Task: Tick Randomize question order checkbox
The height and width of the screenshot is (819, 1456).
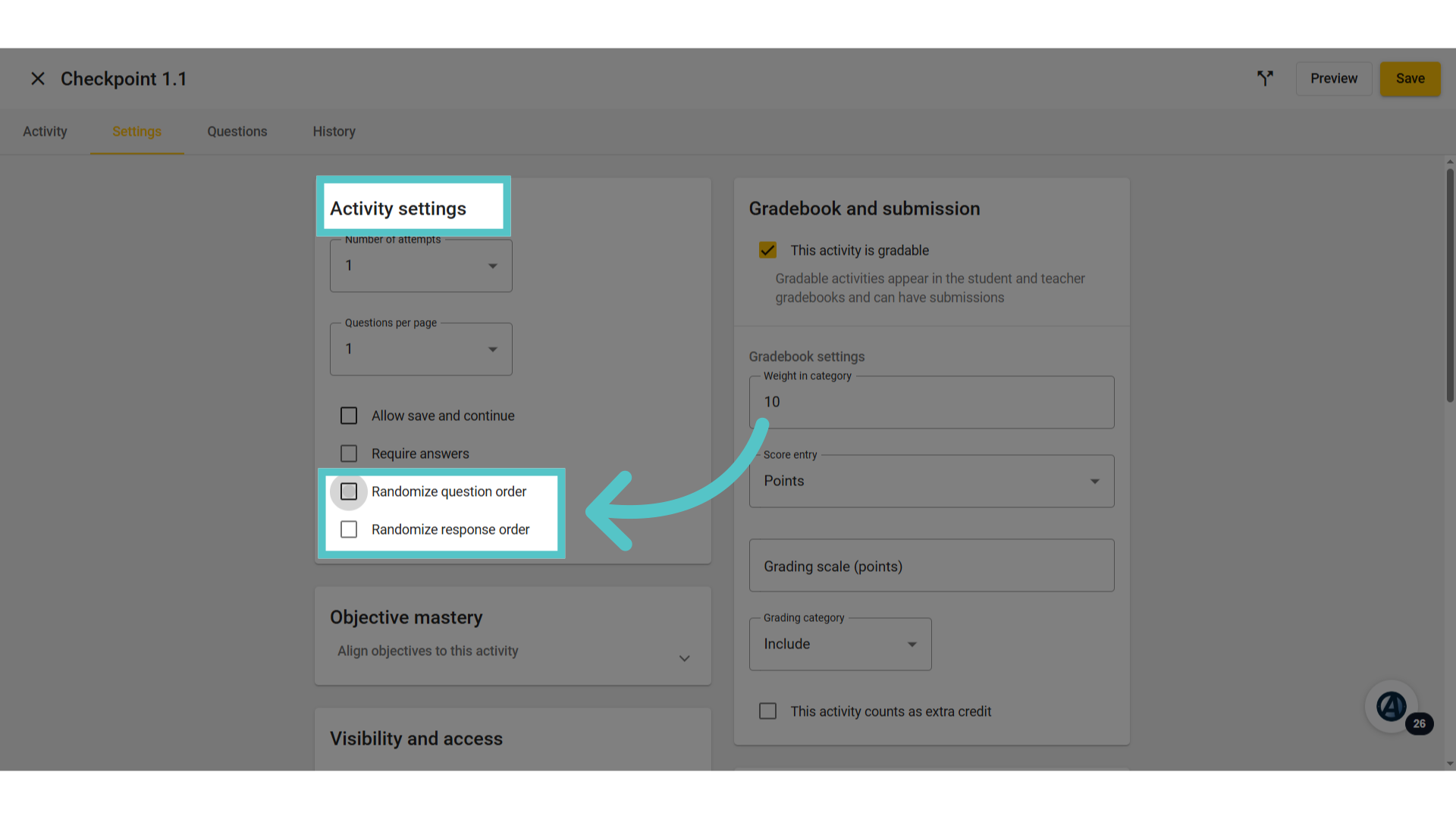Action: pyautogui.click(x=349, y=491)
